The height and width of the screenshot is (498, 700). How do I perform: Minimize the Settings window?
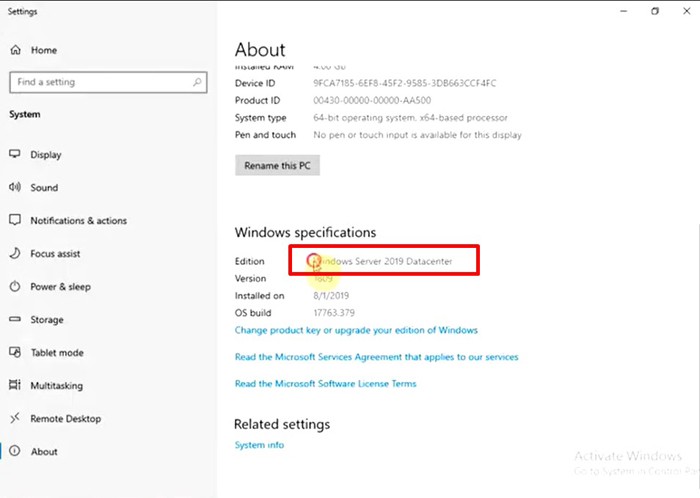624,11
